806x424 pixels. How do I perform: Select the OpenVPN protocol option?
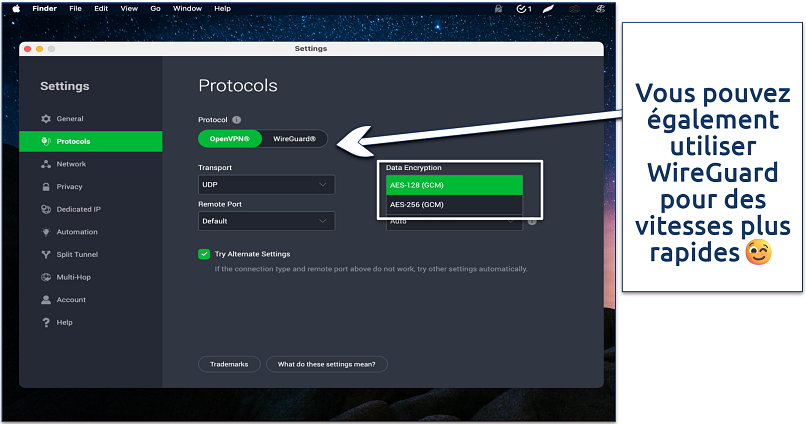pos(231,139)
